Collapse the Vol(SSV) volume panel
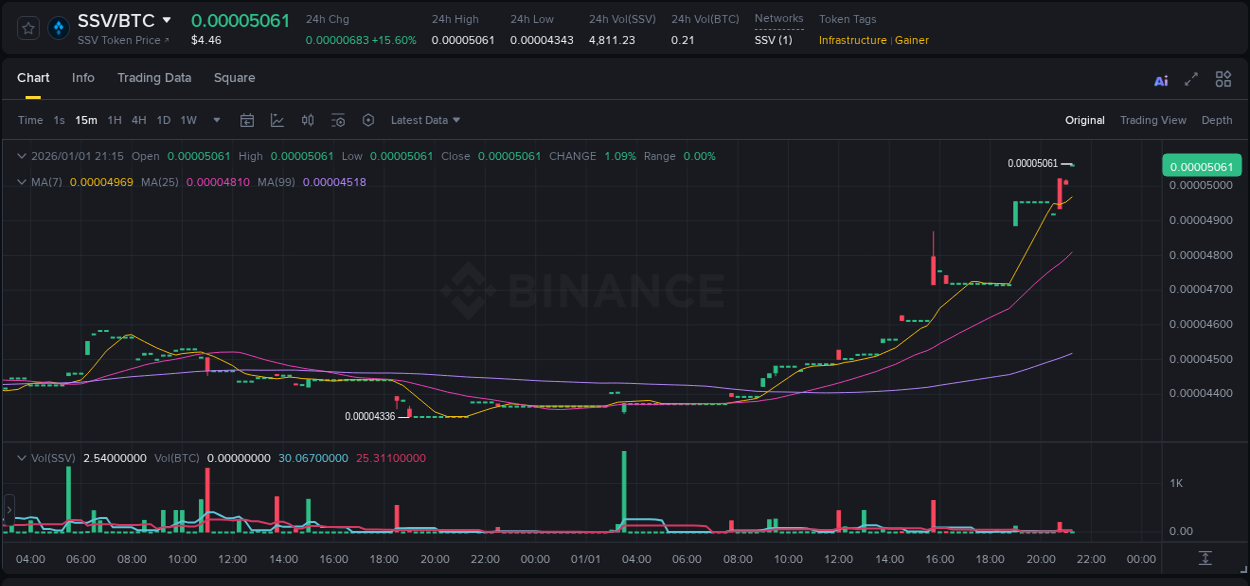The width and height of the screenshot is (1250, 586). click(x=21, y=457)
